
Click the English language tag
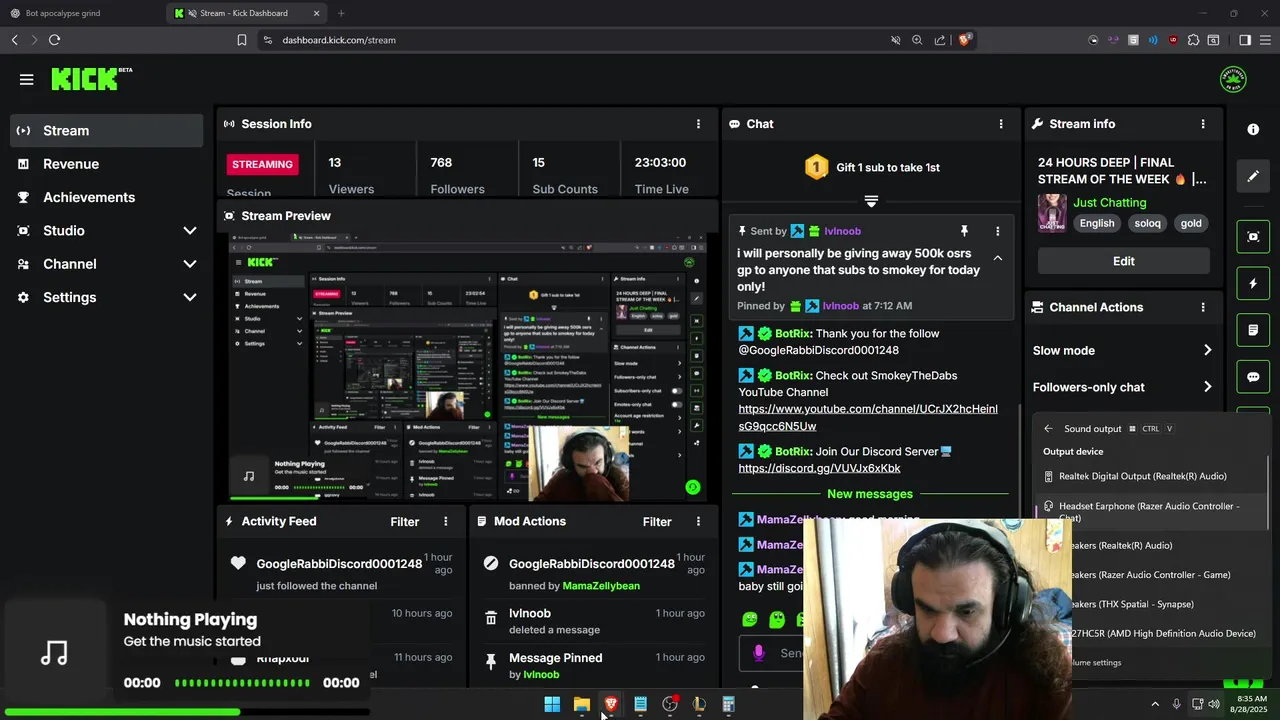1097,223
